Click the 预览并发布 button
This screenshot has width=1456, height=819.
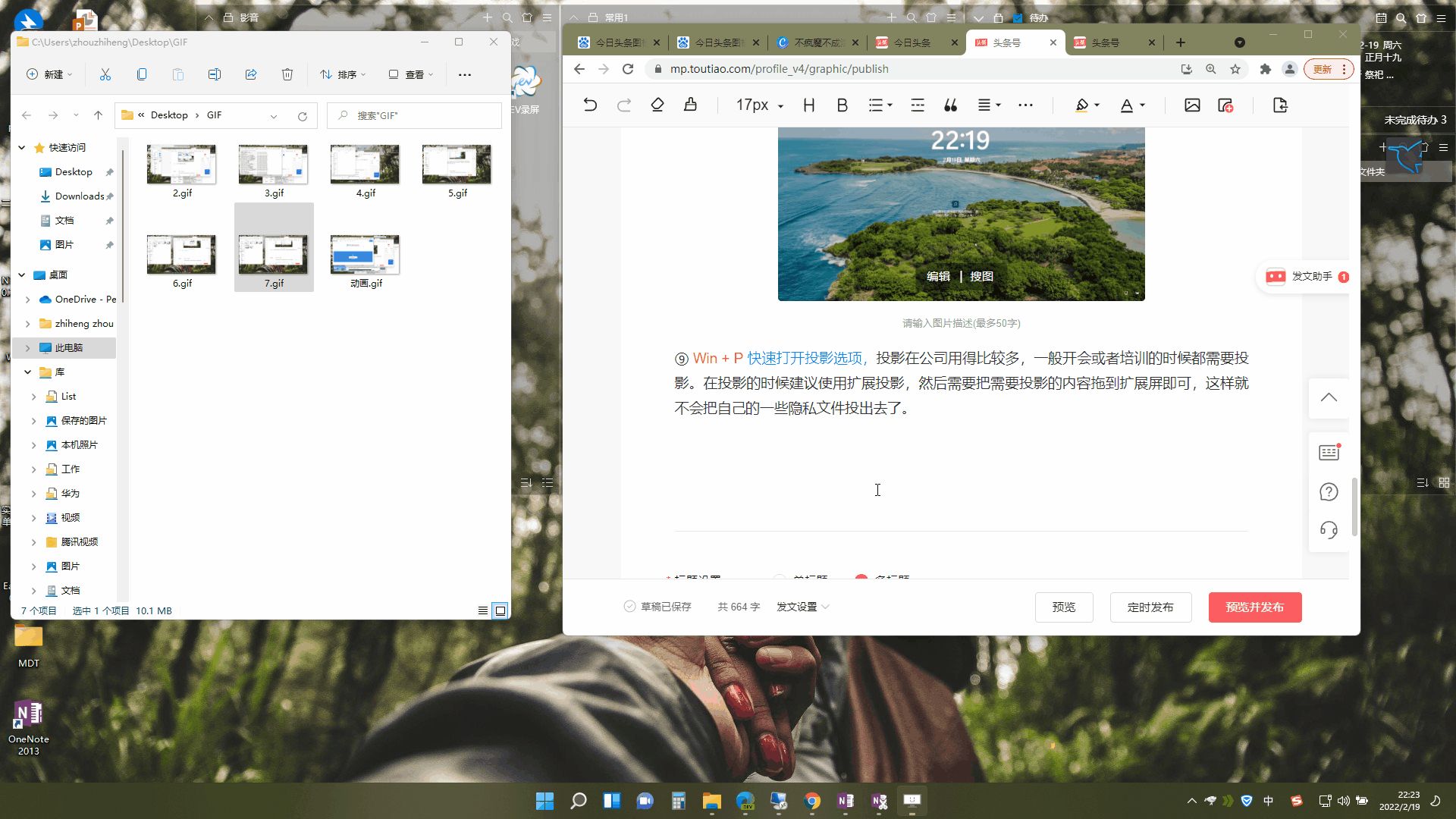click(1254, 607)
